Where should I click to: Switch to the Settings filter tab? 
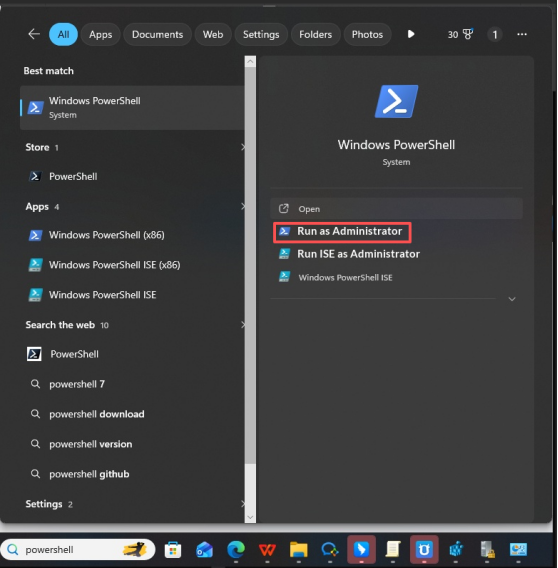[x=261, y=34]
